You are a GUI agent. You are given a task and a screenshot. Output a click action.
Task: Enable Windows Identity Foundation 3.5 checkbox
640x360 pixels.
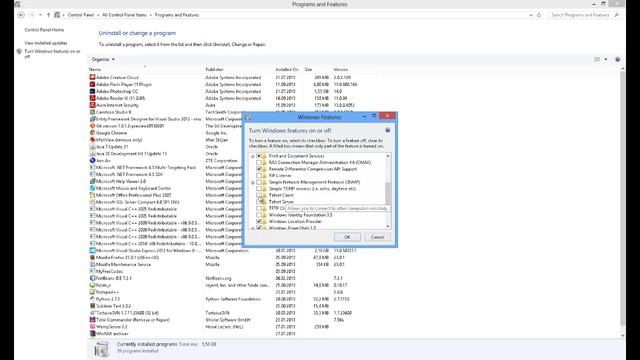[x=259, y=215]
